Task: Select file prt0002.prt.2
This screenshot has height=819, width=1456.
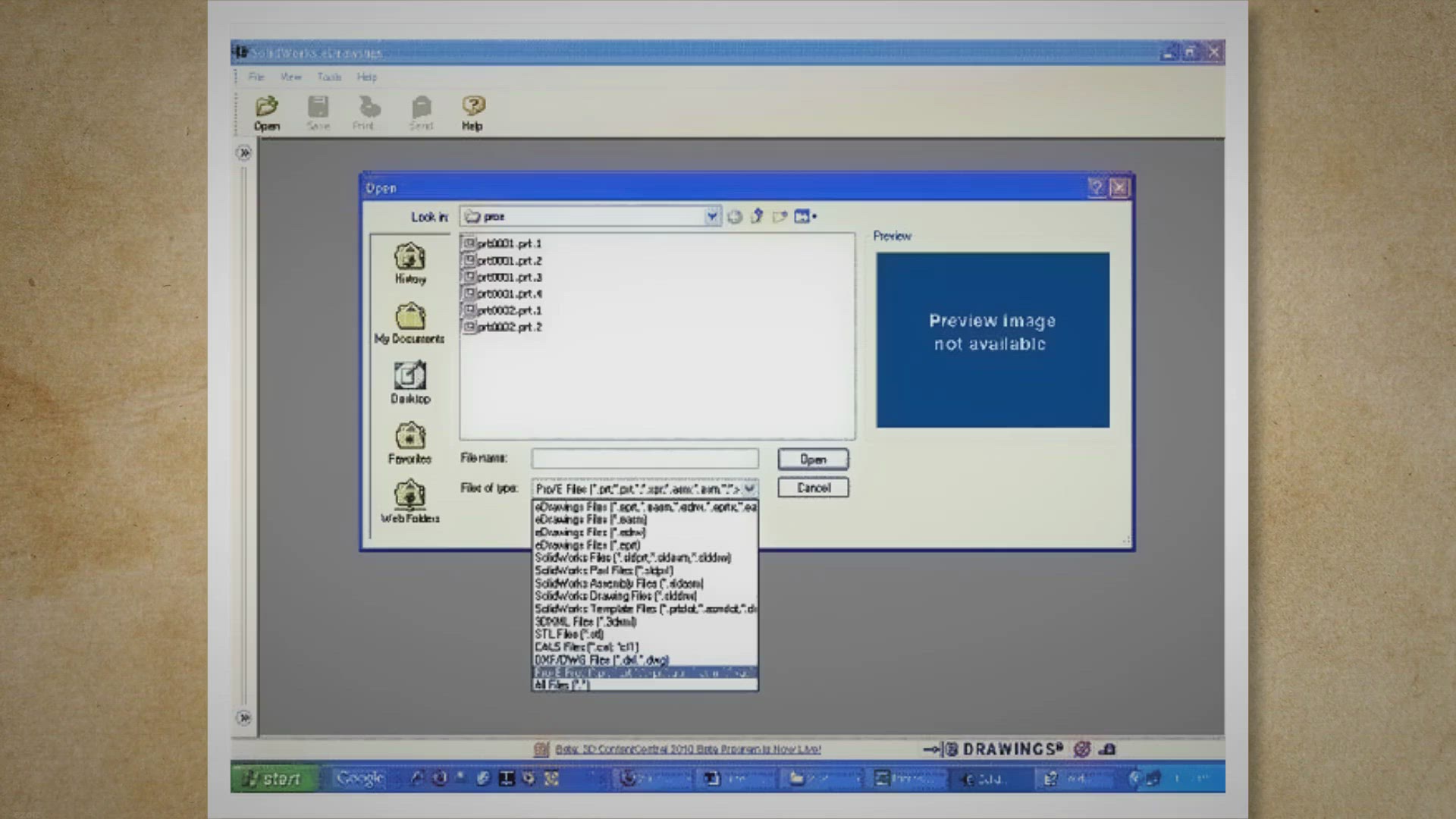Action: (502, 327)
